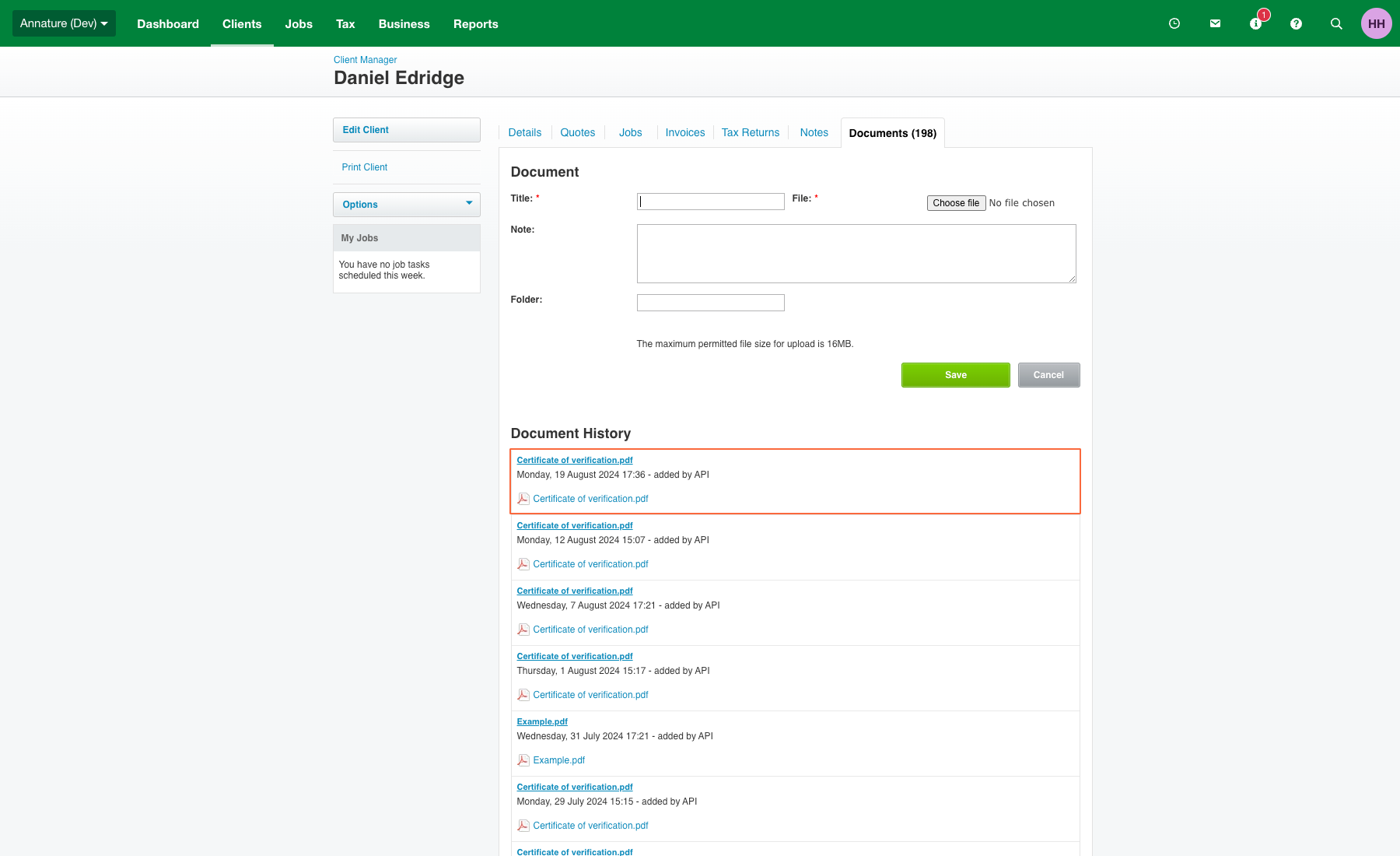1400x856 pixels.
Task: Click the Choose file button
Action: pyautogui.click(x=956, y=203)
